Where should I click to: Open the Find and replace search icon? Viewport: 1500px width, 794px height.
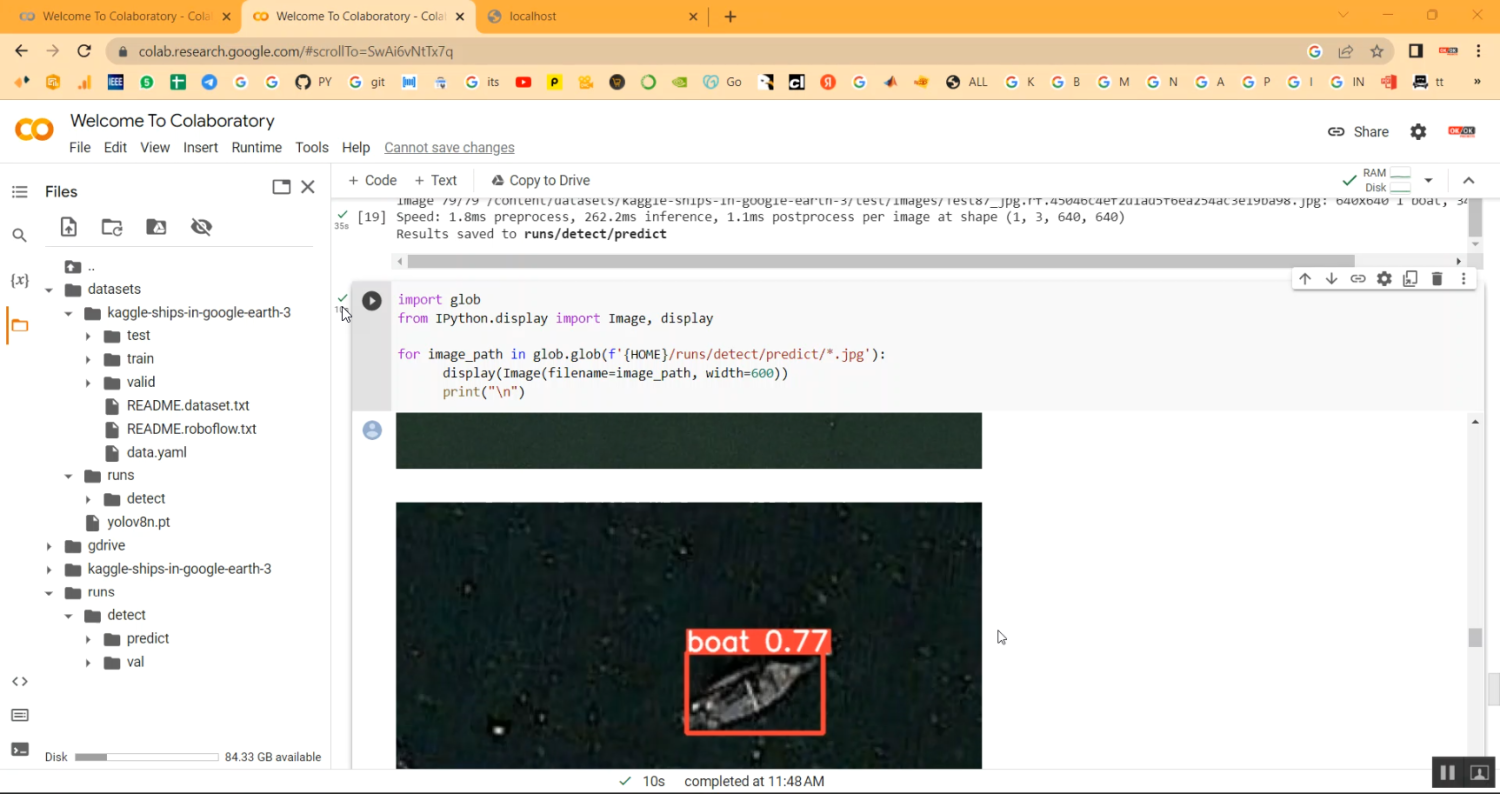(19, 235)
